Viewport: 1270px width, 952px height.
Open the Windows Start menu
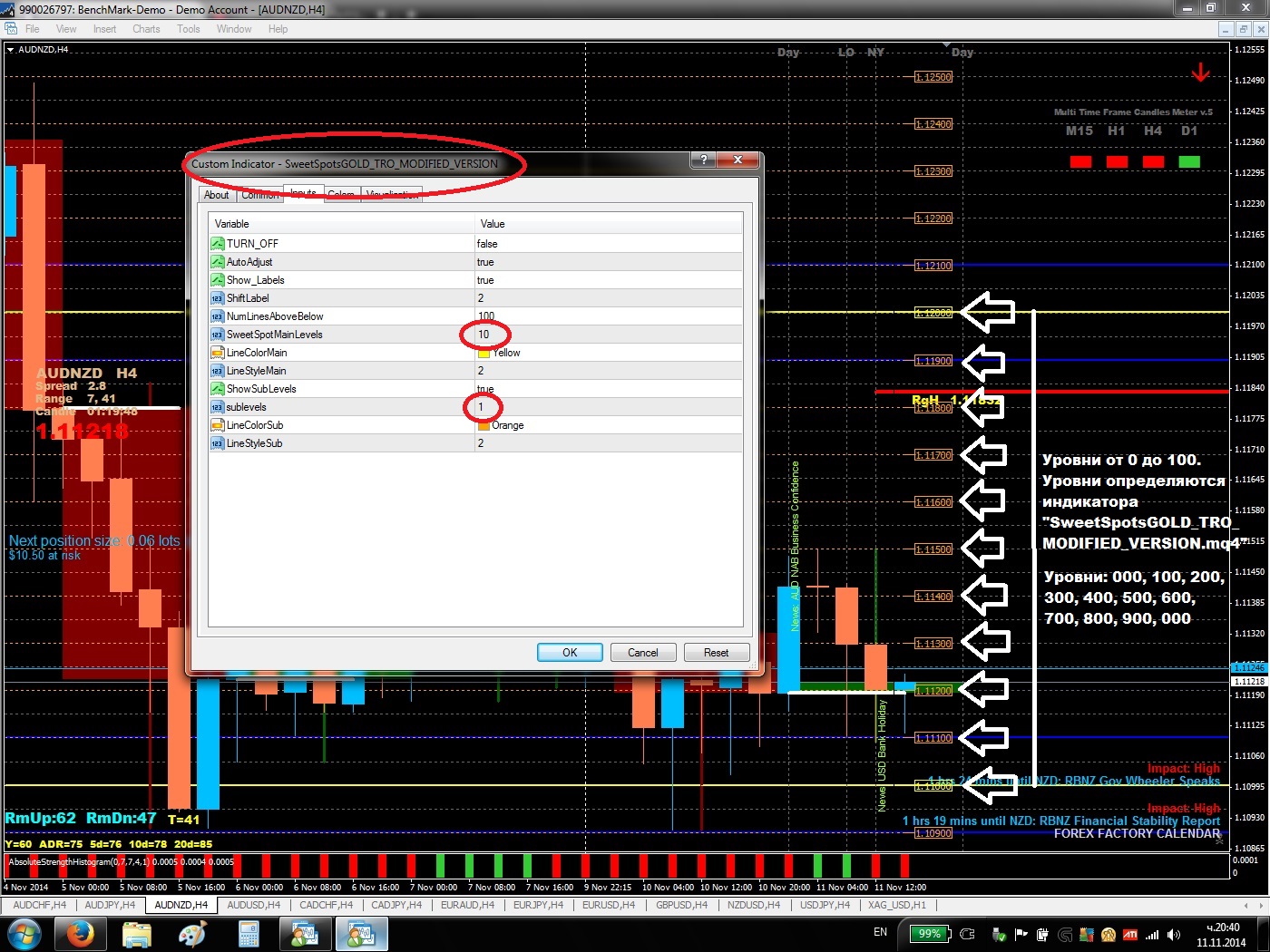pyautogui.click(x=24, y=934)
